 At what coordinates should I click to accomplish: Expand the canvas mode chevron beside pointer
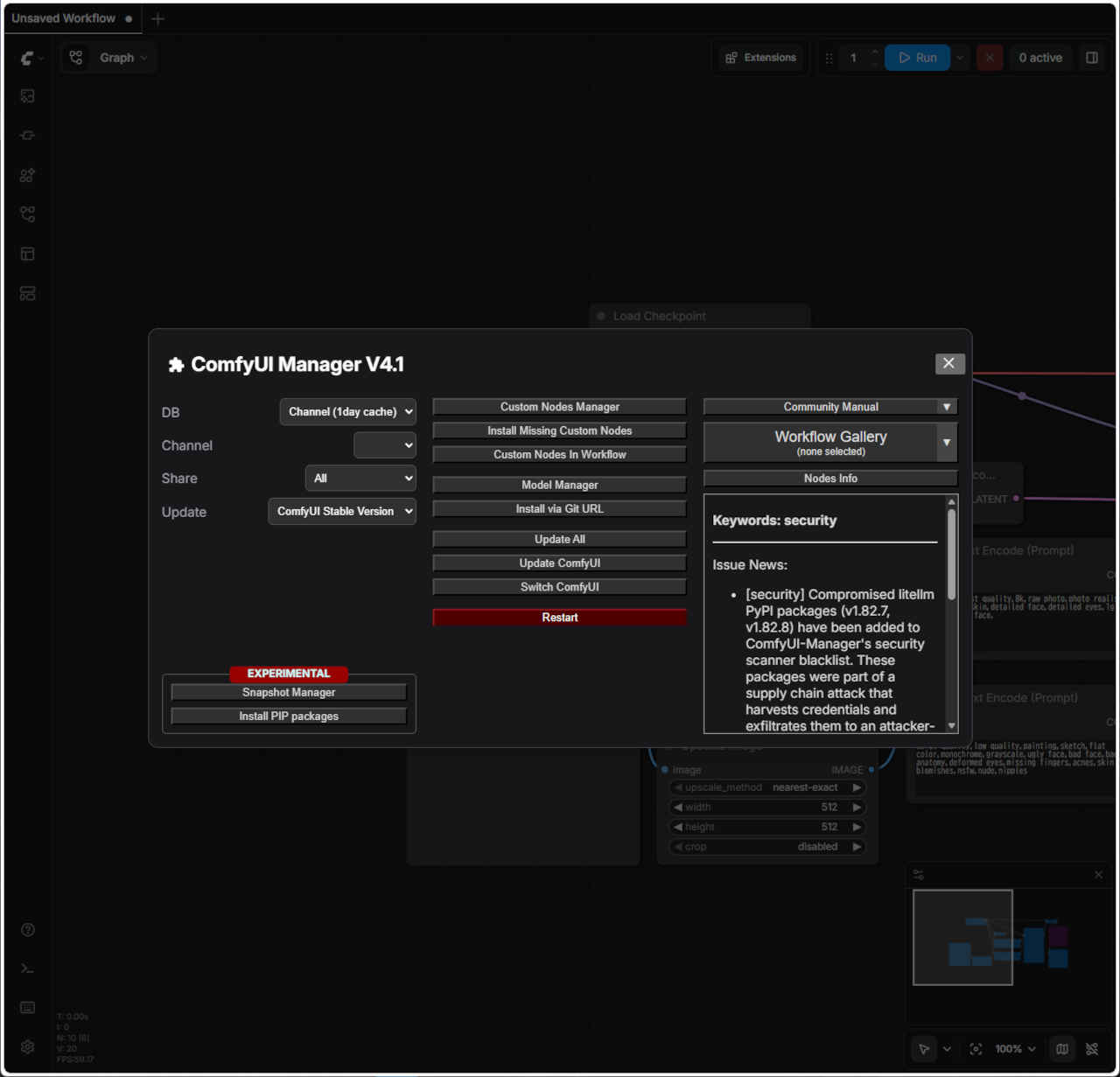click(x=947, y=1049)
